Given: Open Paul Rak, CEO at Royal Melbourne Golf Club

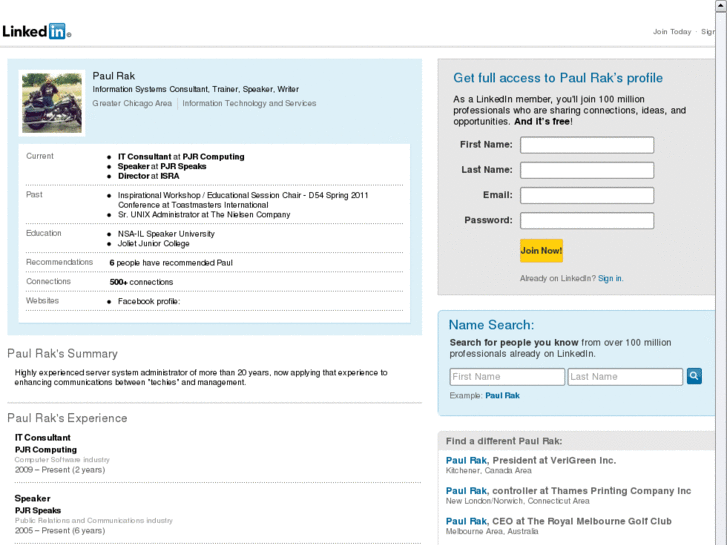Looking at the screenshot, I should click(x=559, y=521).
